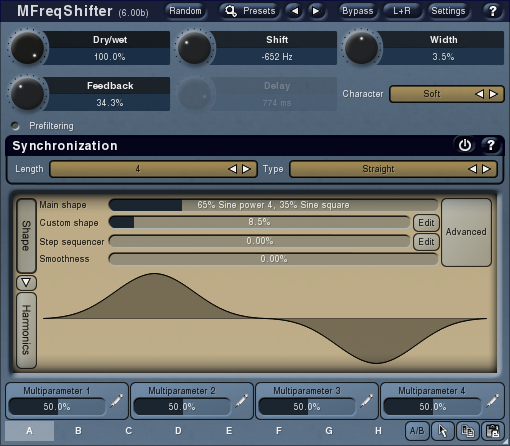Adjust the Custom shape slider
The image size is (510, 446).
pos(259,222)
